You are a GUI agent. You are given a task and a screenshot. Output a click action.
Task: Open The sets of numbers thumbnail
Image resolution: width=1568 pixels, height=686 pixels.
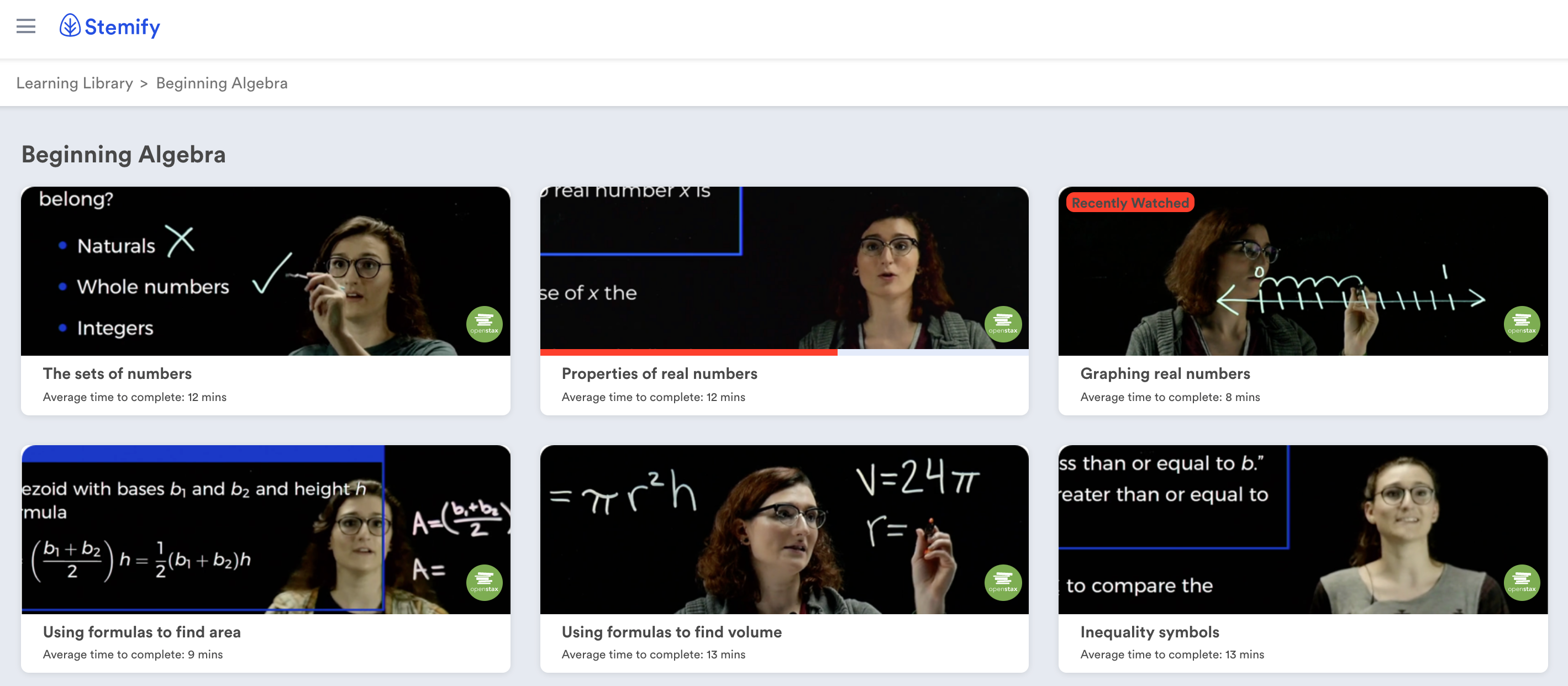click(x=265, y=271)
